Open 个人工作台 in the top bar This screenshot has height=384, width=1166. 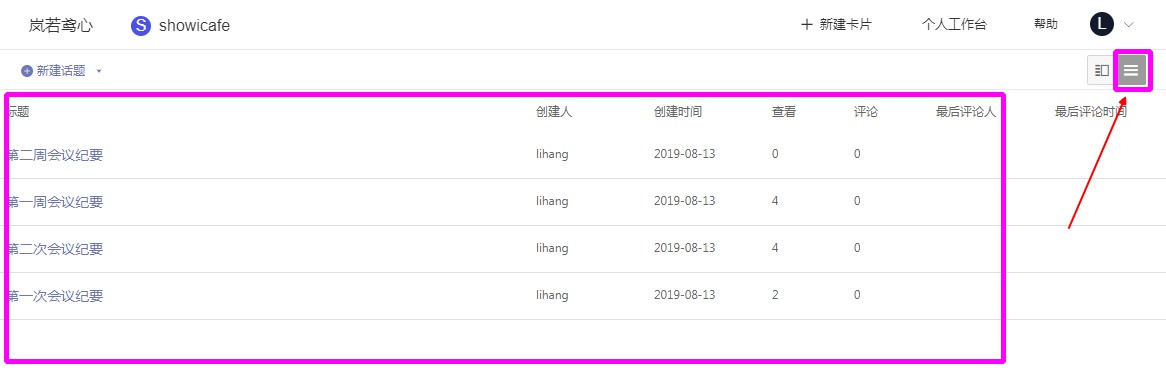pos(954,25)
